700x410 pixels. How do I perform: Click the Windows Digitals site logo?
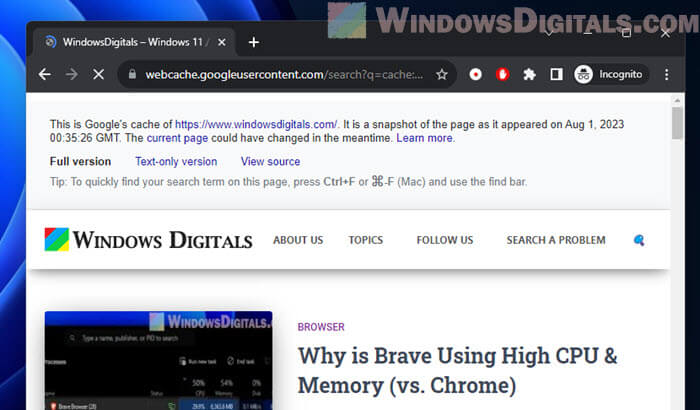pos(148,240)
